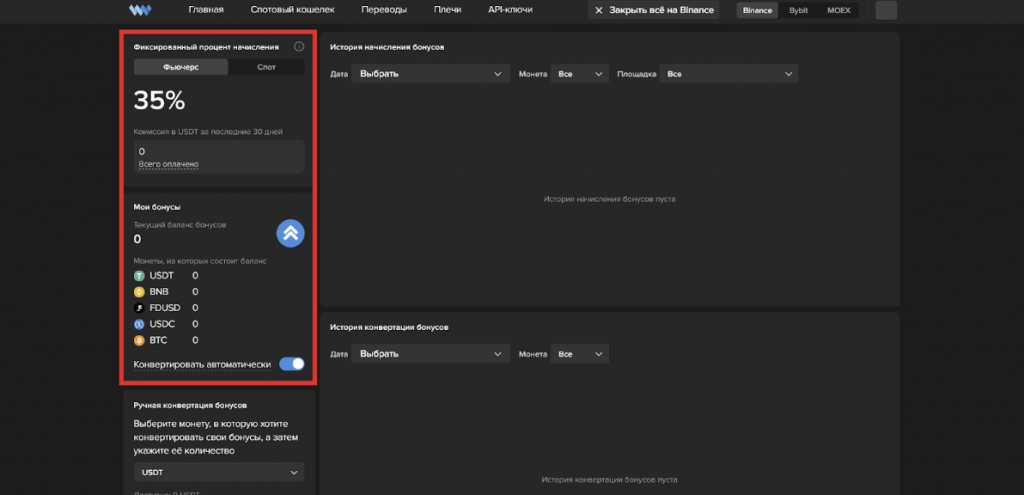The height and width of the screenshot is (495, 1024).
Task: Expand the Площадка filter dropdown
Action: pos(729,74)
